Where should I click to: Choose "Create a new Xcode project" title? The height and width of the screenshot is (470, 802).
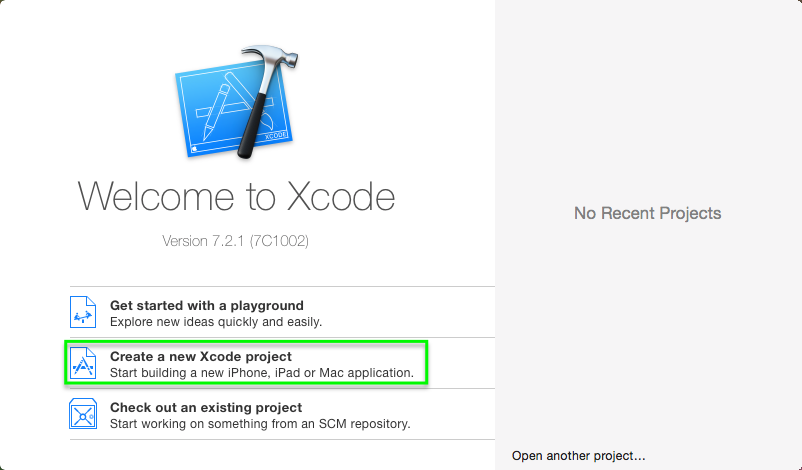[201, 356]
